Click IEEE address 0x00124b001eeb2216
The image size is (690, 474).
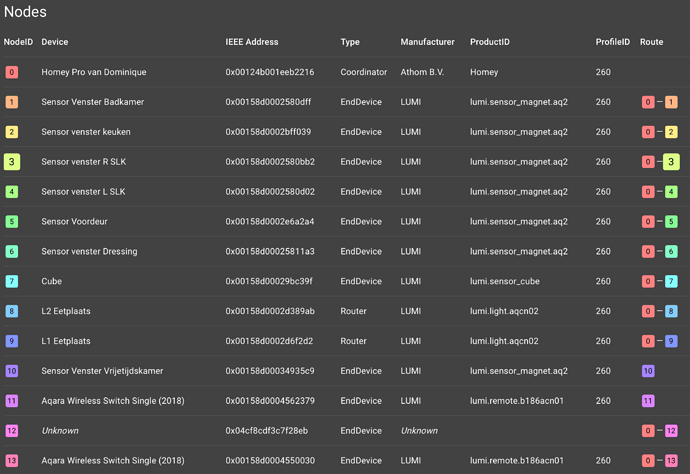[x=270, y=72]
